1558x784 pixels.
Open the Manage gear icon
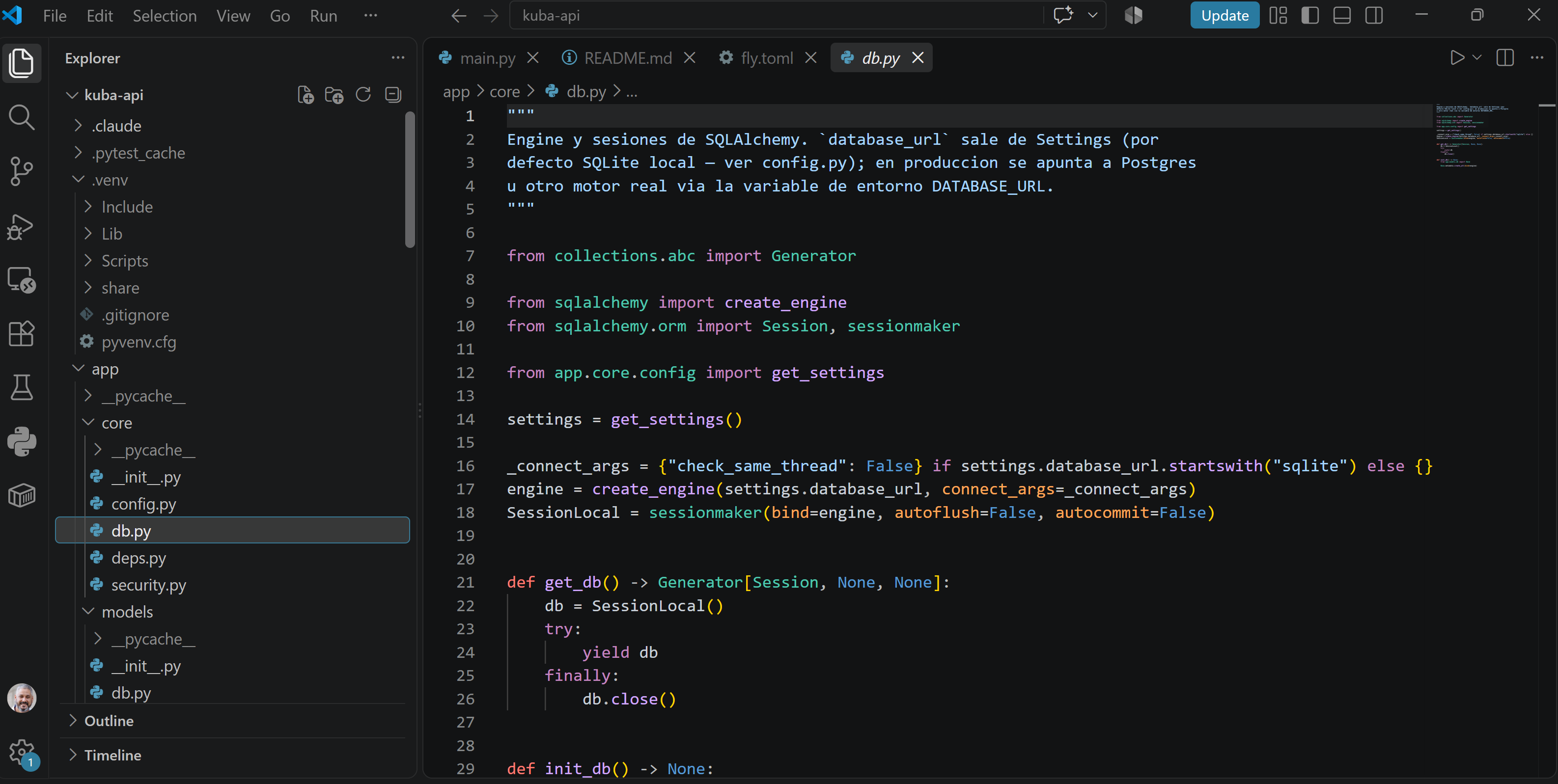tap(22, 753)
